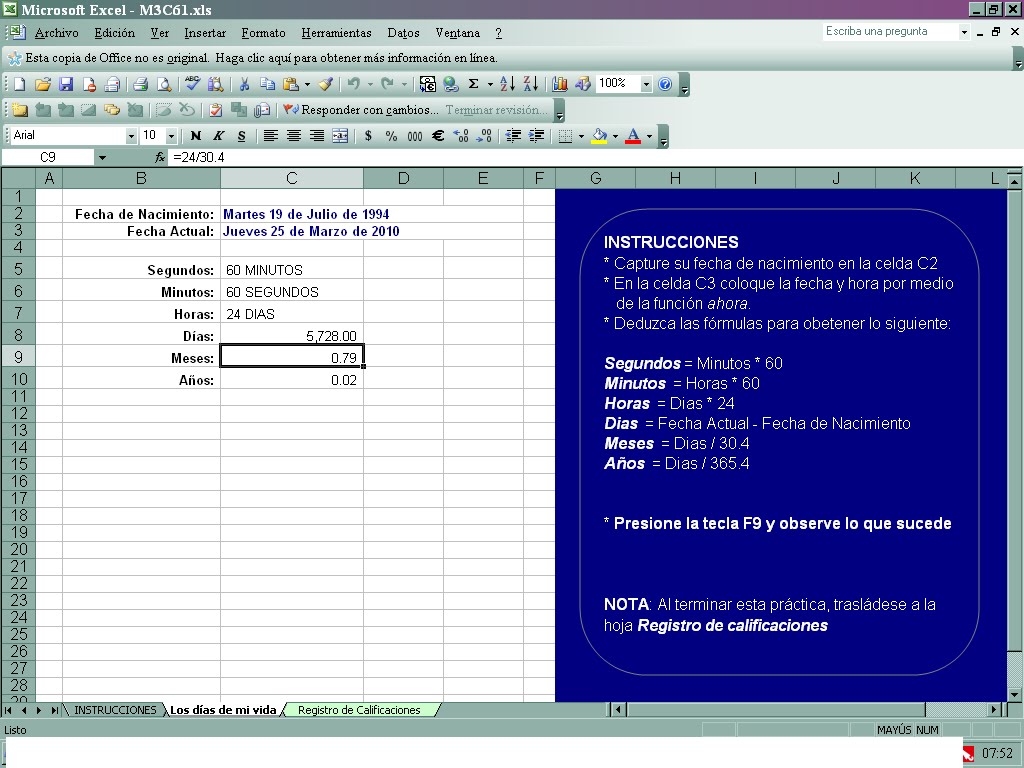Screen dimensions: 1024x768
Task: Open Print Preview from the toolbar
Action: [164, 84]
